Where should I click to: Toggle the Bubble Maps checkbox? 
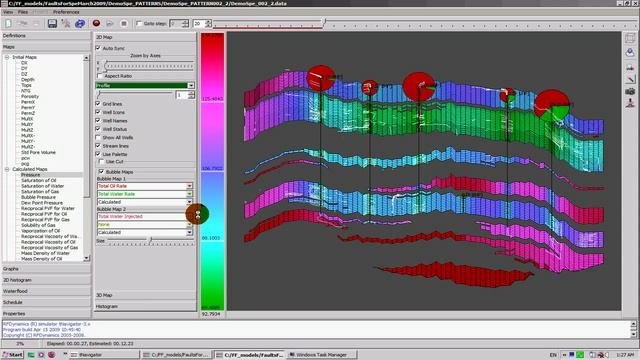101,171
